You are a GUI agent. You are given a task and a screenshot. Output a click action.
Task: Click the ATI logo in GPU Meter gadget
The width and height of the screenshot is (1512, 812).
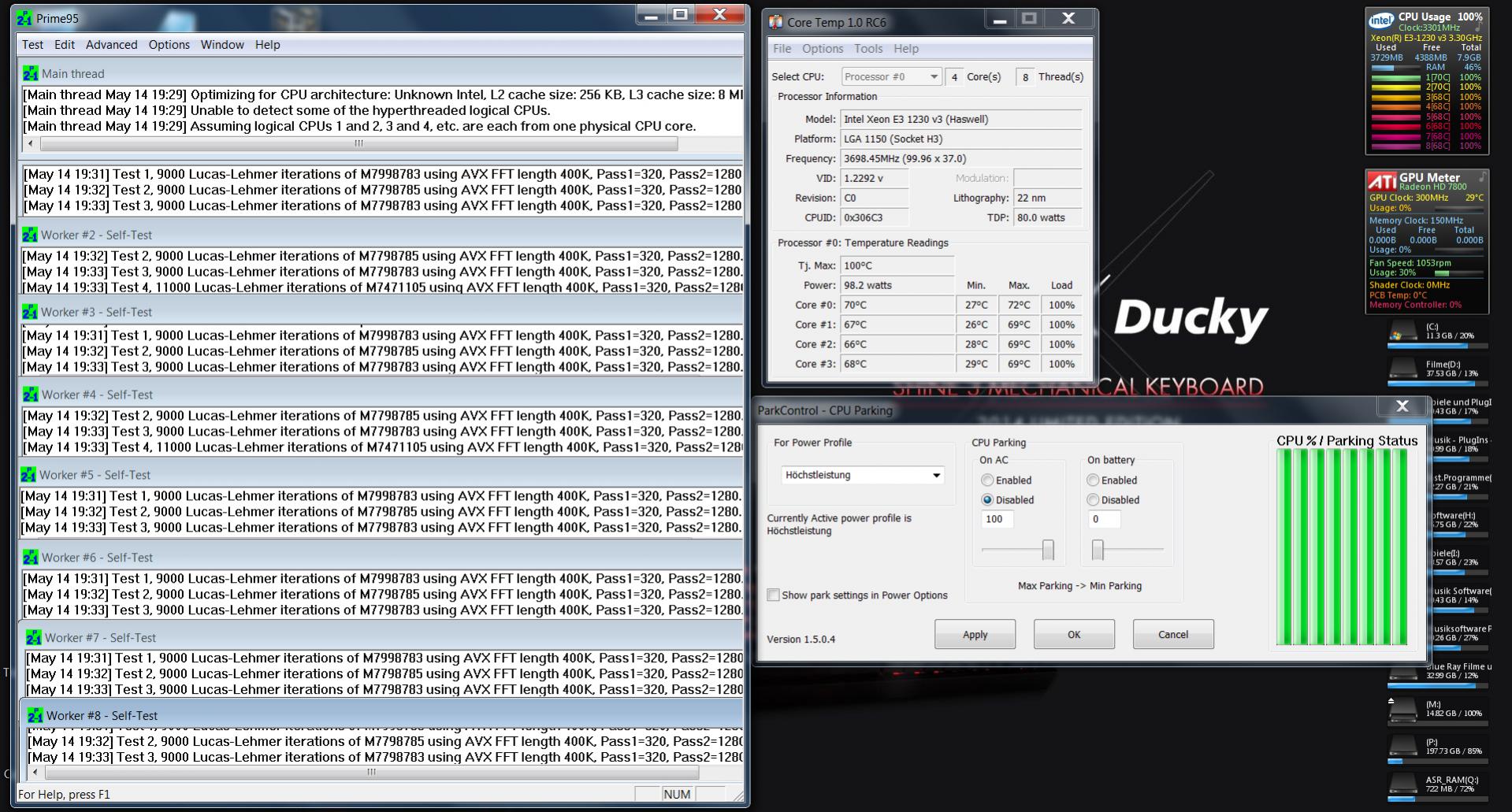tap(1383, 182)
